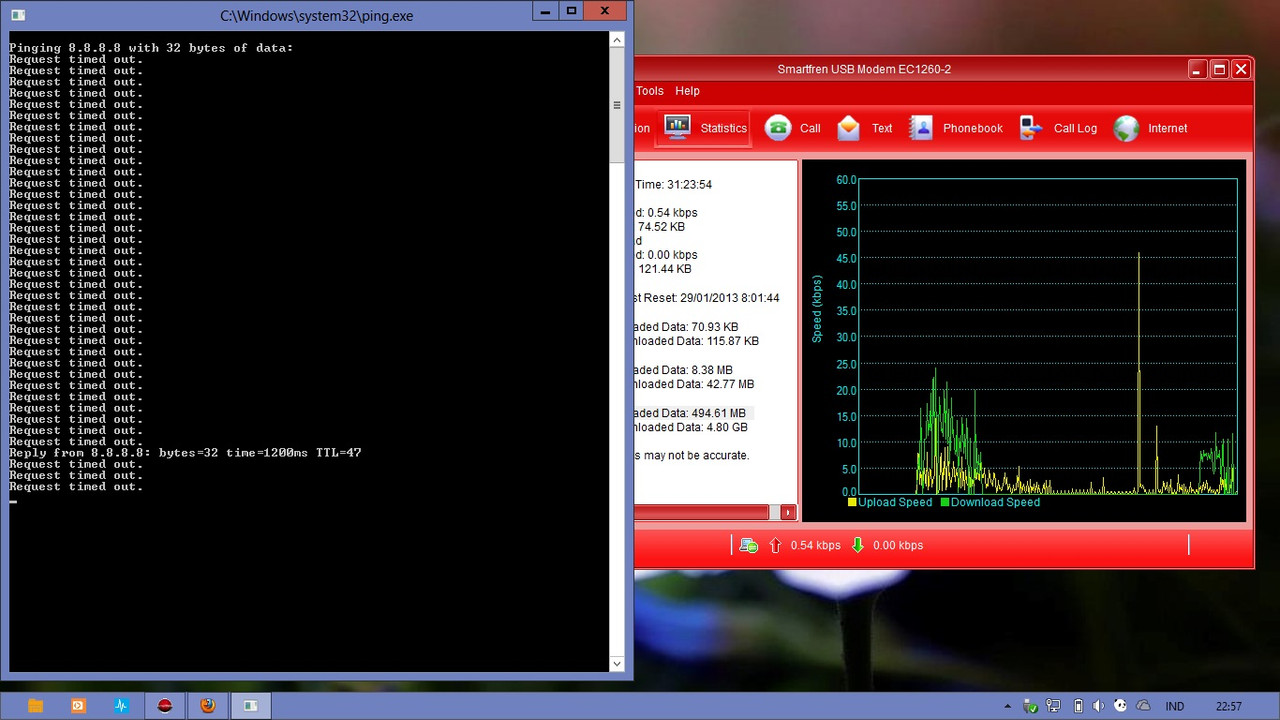
Task: Click the 'may not be accurate.' note
Action: click(x=692, y=455)
